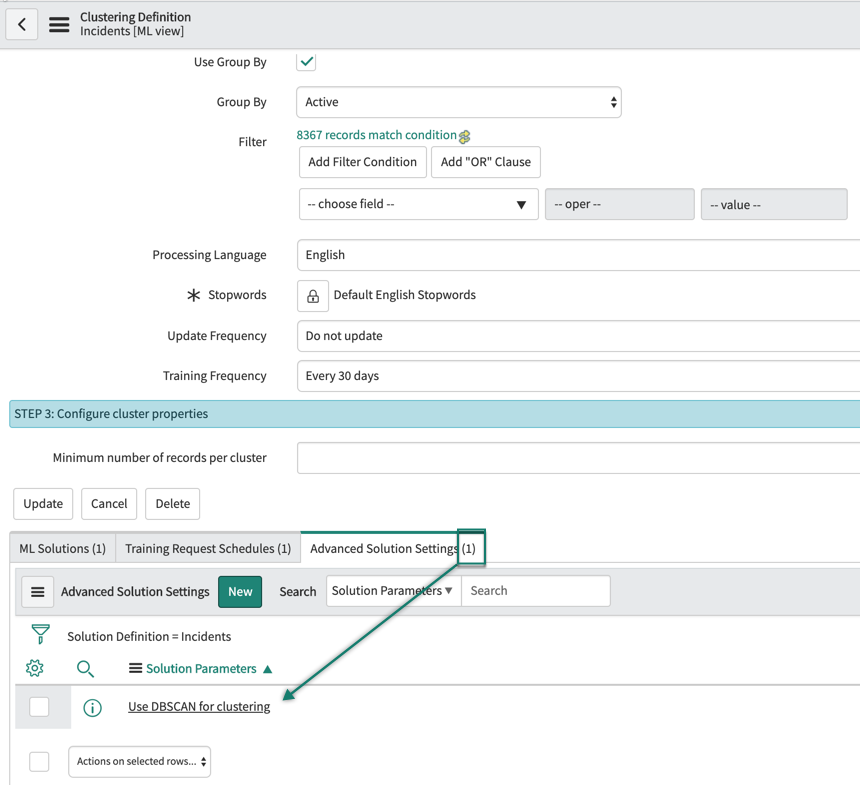Open Solution Parameters column options menu icon

(x=135, y=668)
